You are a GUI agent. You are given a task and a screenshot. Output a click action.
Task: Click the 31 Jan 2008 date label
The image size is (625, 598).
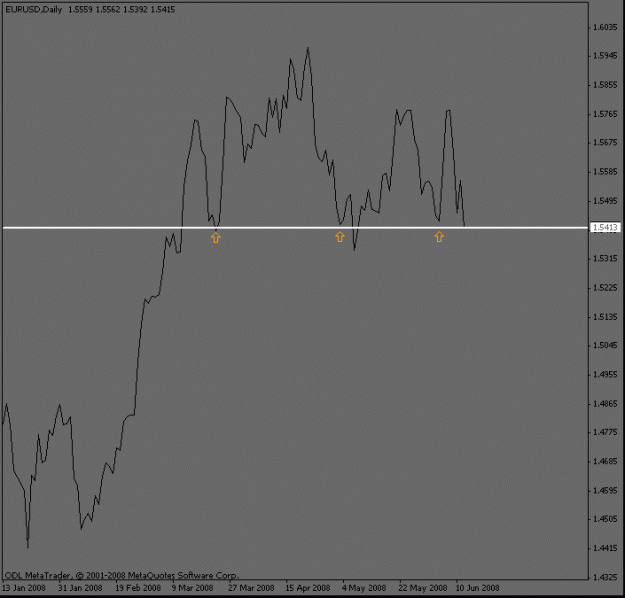pyautogui.click(x=80, y=588)
